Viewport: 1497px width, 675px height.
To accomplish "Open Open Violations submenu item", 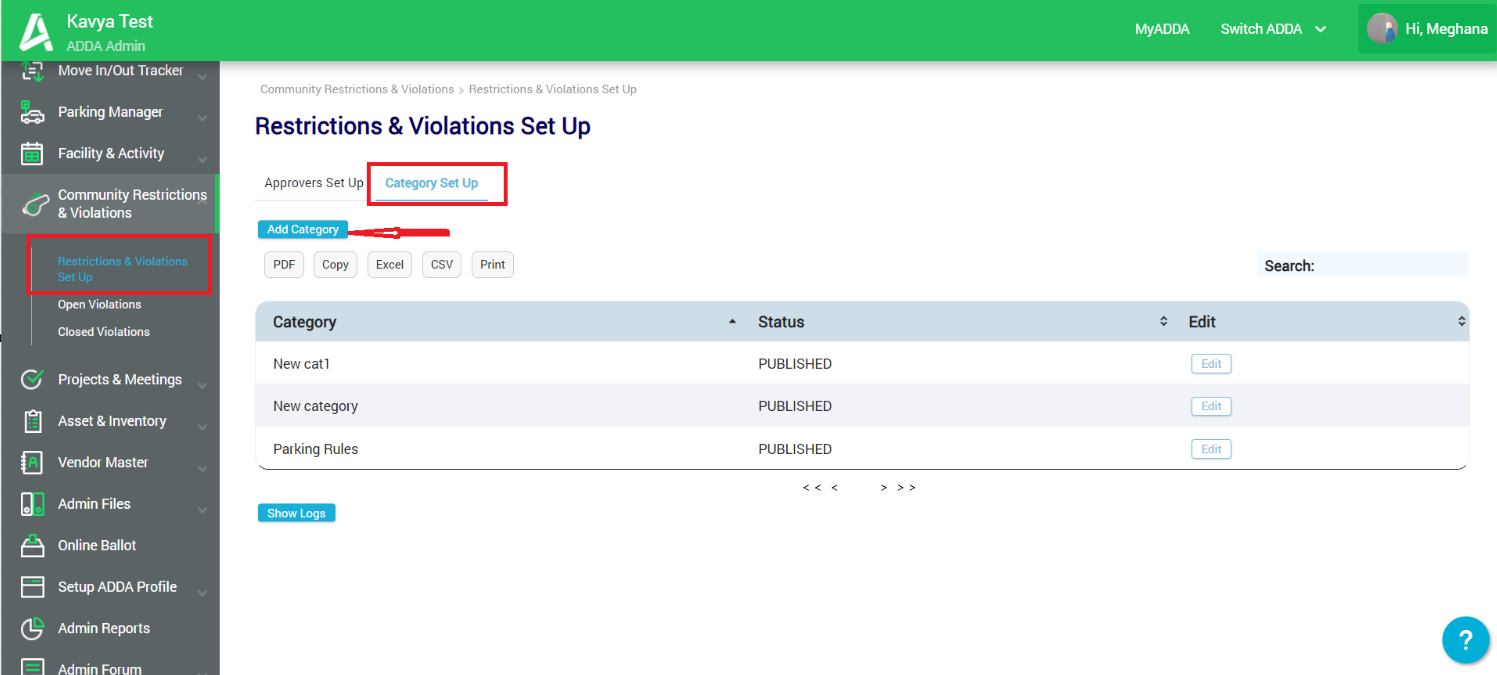I will click(99, 304).
